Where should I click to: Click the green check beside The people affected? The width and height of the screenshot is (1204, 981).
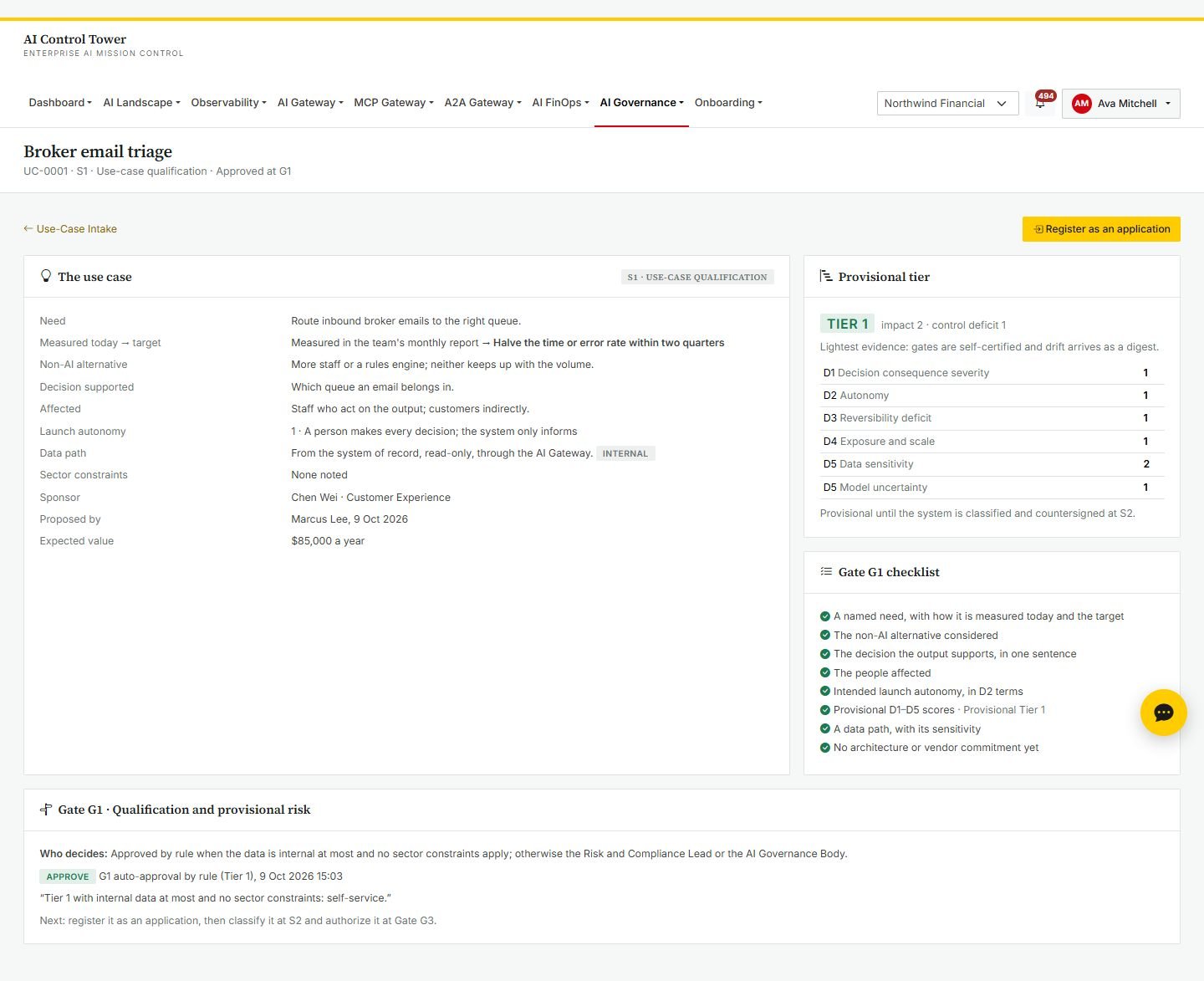click(825, 672)
